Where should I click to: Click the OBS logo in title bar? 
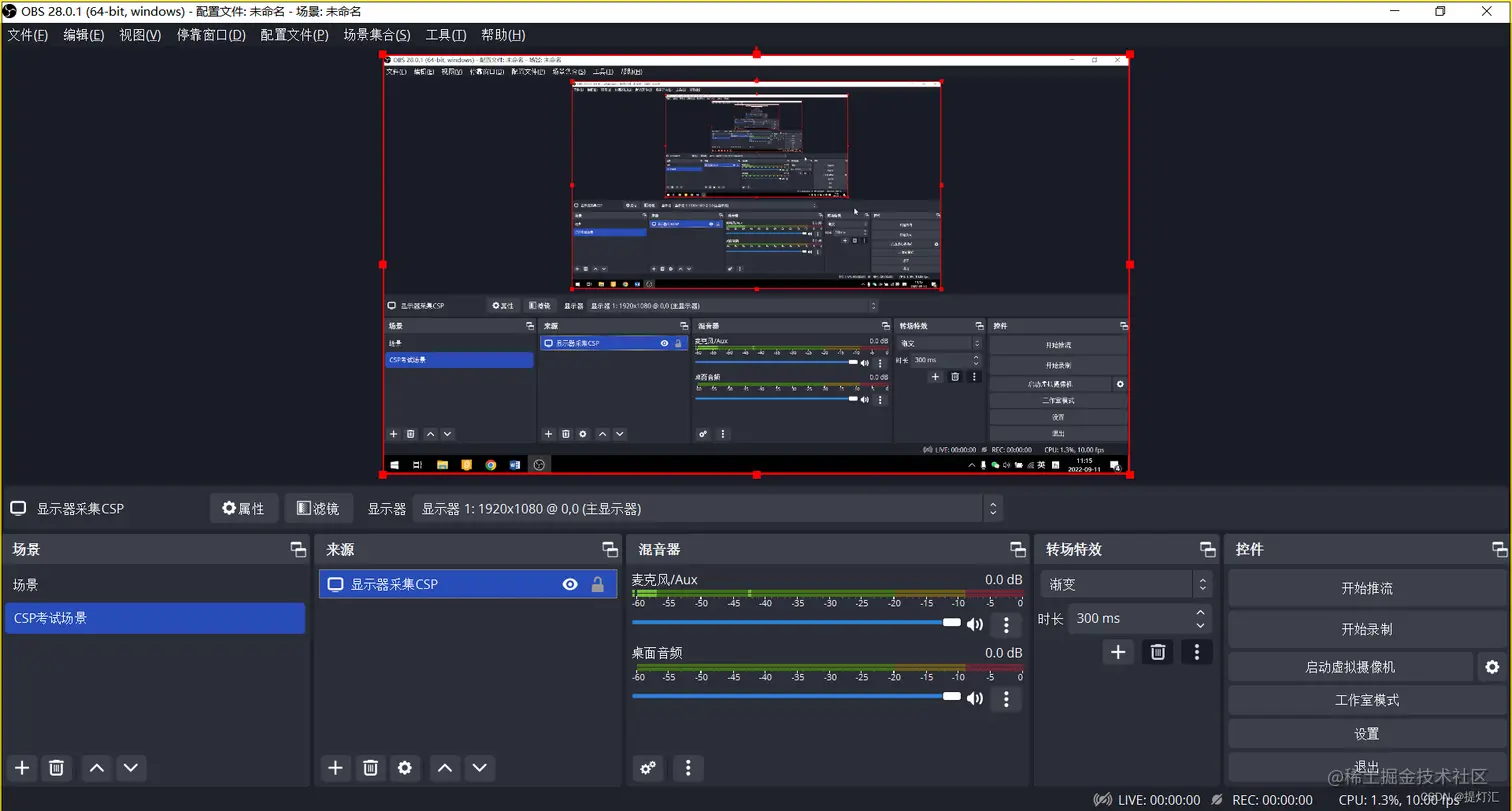pyautogui.click(x=11, y=11)
